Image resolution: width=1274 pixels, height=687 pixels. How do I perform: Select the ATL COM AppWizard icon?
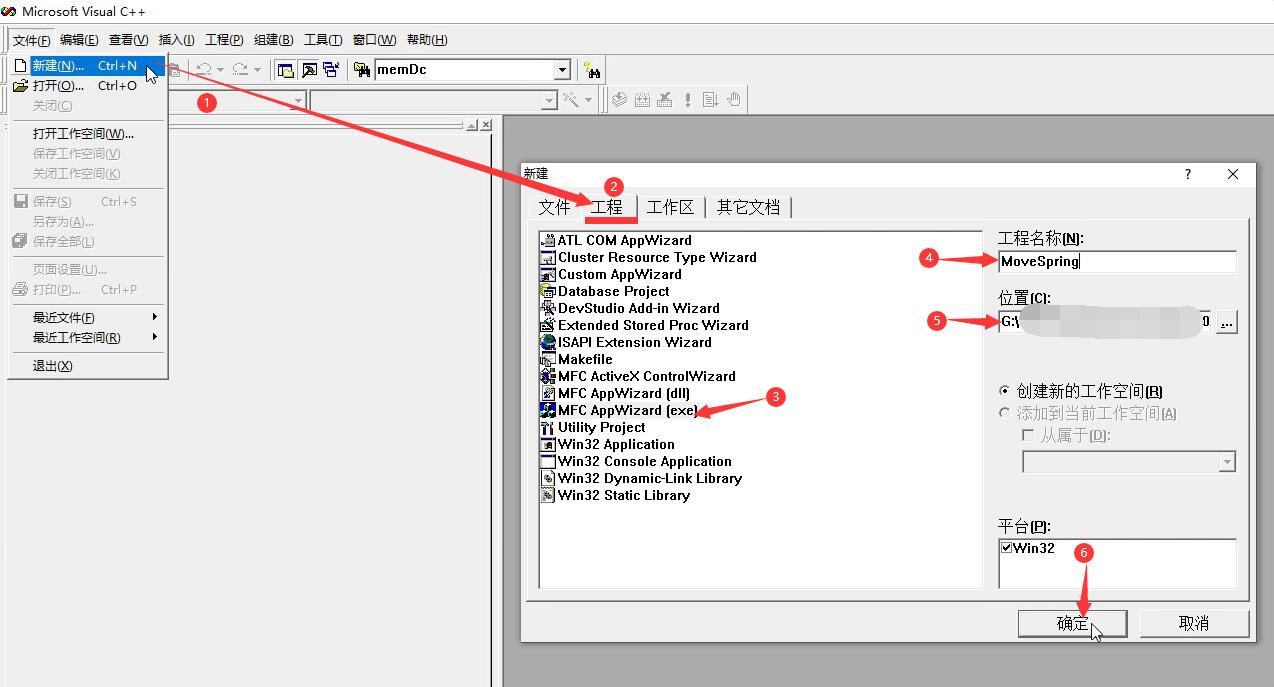coord(547,240)
